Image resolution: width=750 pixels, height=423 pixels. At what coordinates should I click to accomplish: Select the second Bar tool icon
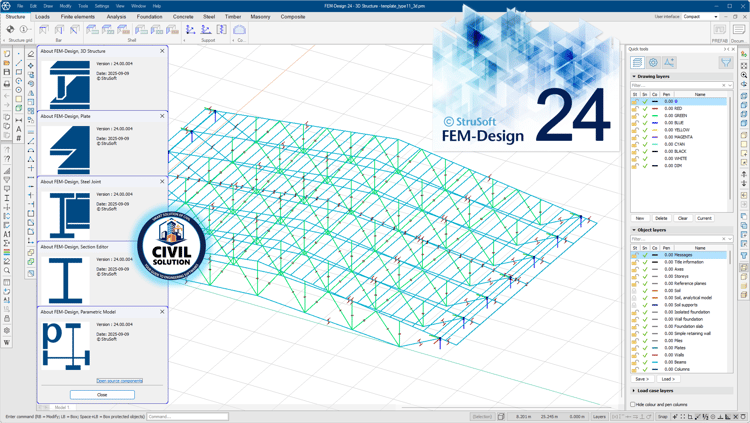(x=59, y=30)
